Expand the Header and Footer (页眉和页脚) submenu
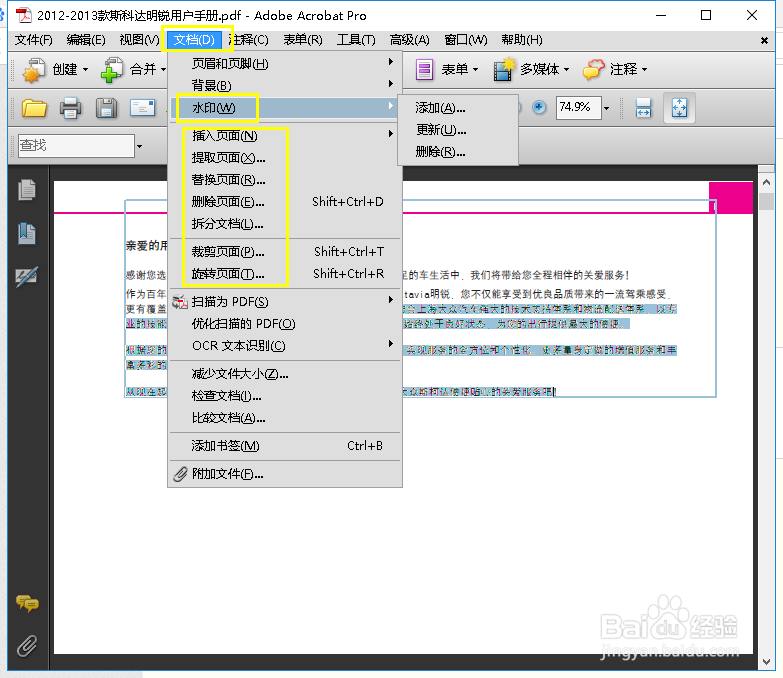This screenshot has height=678, width=783. click(x=285, y=63)
